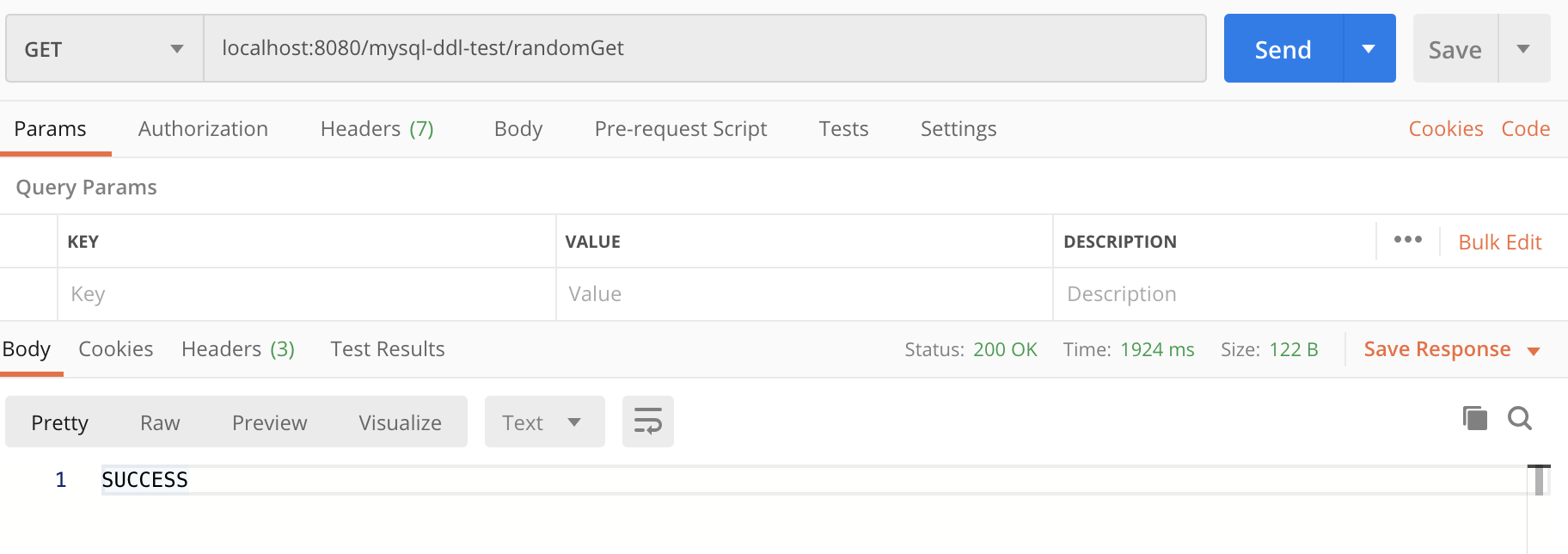Open the Send button dropdown arrow

point(1369,49)
